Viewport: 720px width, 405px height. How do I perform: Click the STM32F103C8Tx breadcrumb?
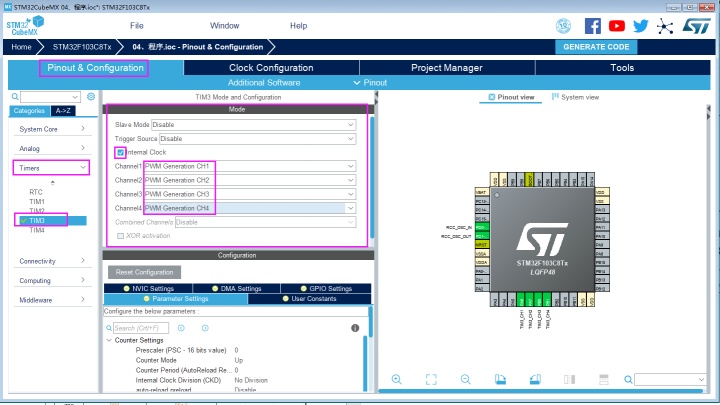82,47
